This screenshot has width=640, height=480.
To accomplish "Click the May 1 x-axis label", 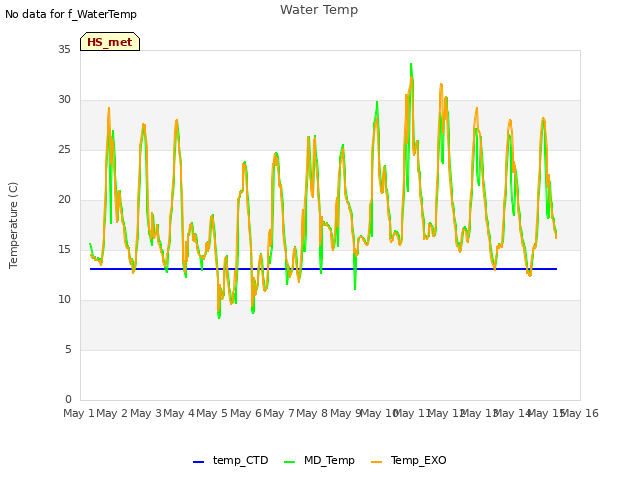I will tap(79, 413).
